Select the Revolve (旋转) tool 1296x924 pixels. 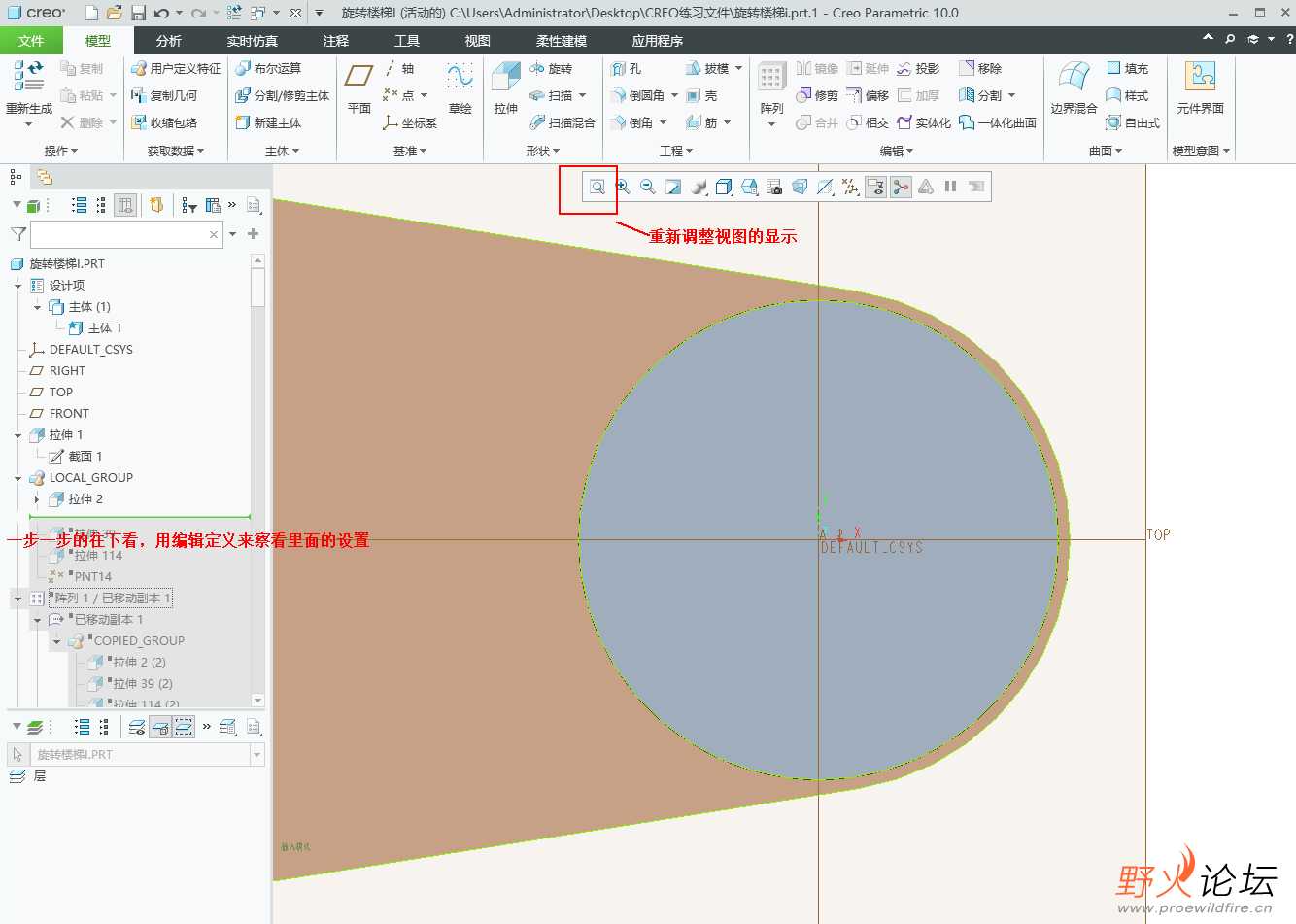[551, 69]
